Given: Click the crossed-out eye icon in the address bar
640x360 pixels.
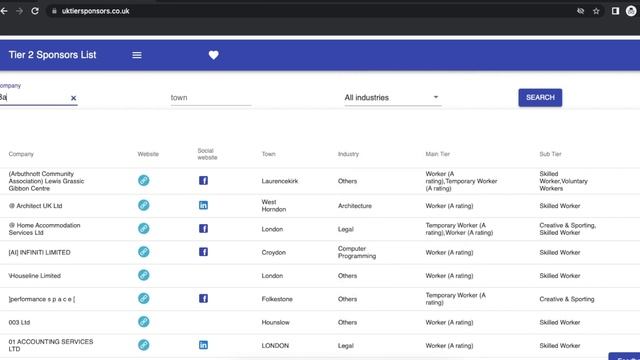Looking at the screenshot, I should pyautogui.click(x=580, y=11).
